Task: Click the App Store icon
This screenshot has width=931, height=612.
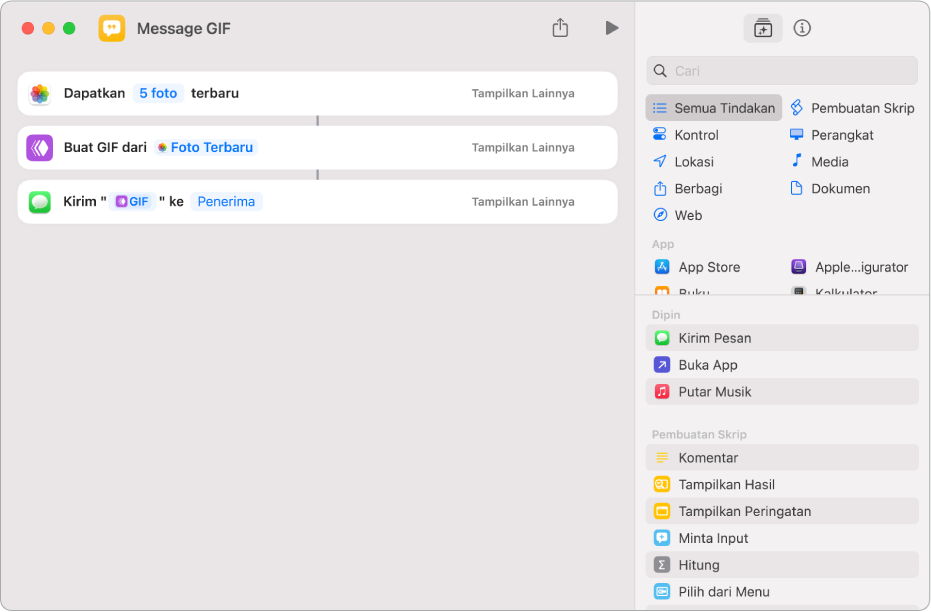Action: tap(662, 267)
